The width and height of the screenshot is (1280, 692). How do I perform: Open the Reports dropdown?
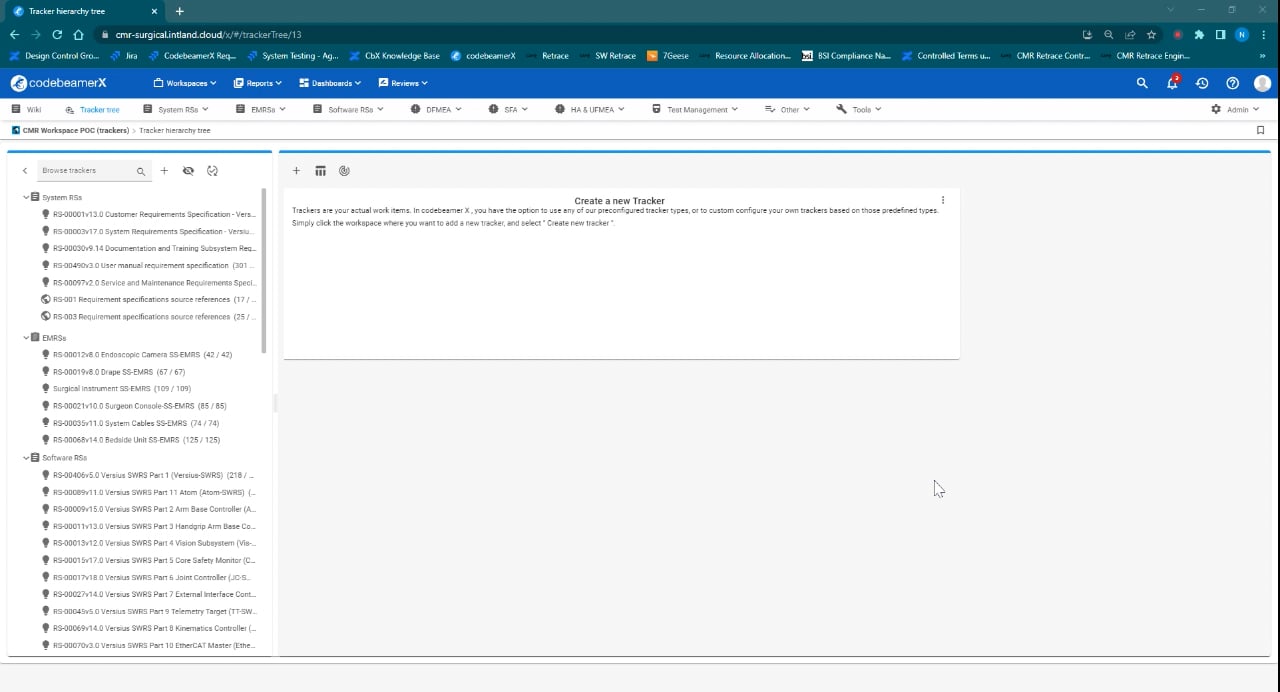[x=257, y=83]
